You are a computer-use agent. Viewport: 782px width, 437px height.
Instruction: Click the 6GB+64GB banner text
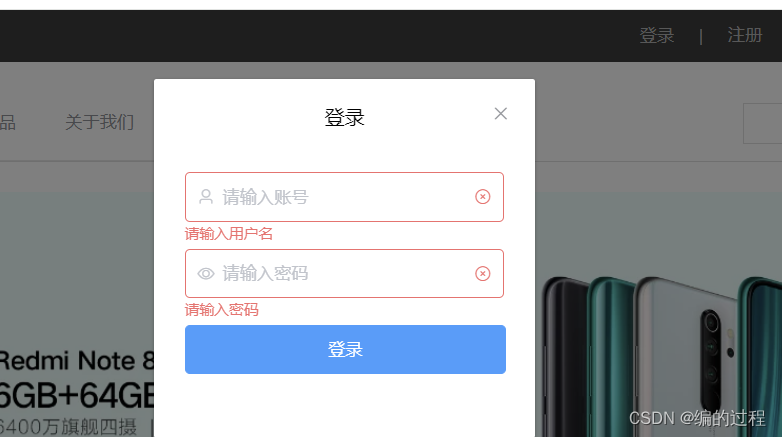[77, 396]
